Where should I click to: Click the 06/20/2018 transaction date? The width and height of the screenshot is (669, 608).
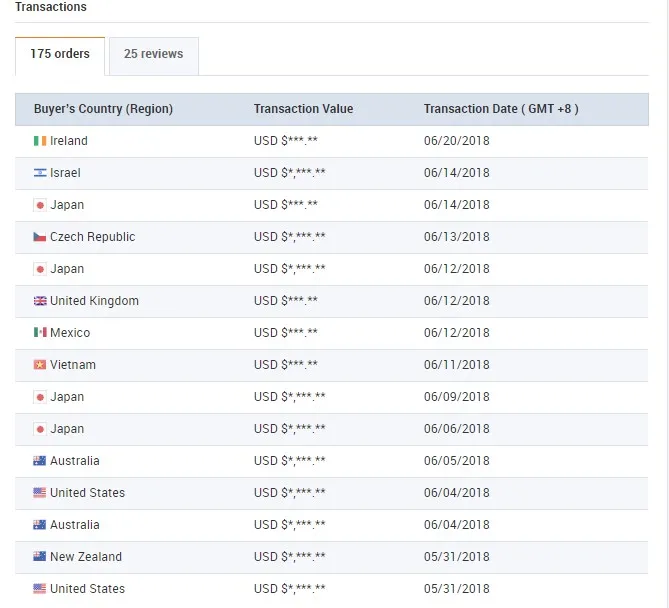456,141
